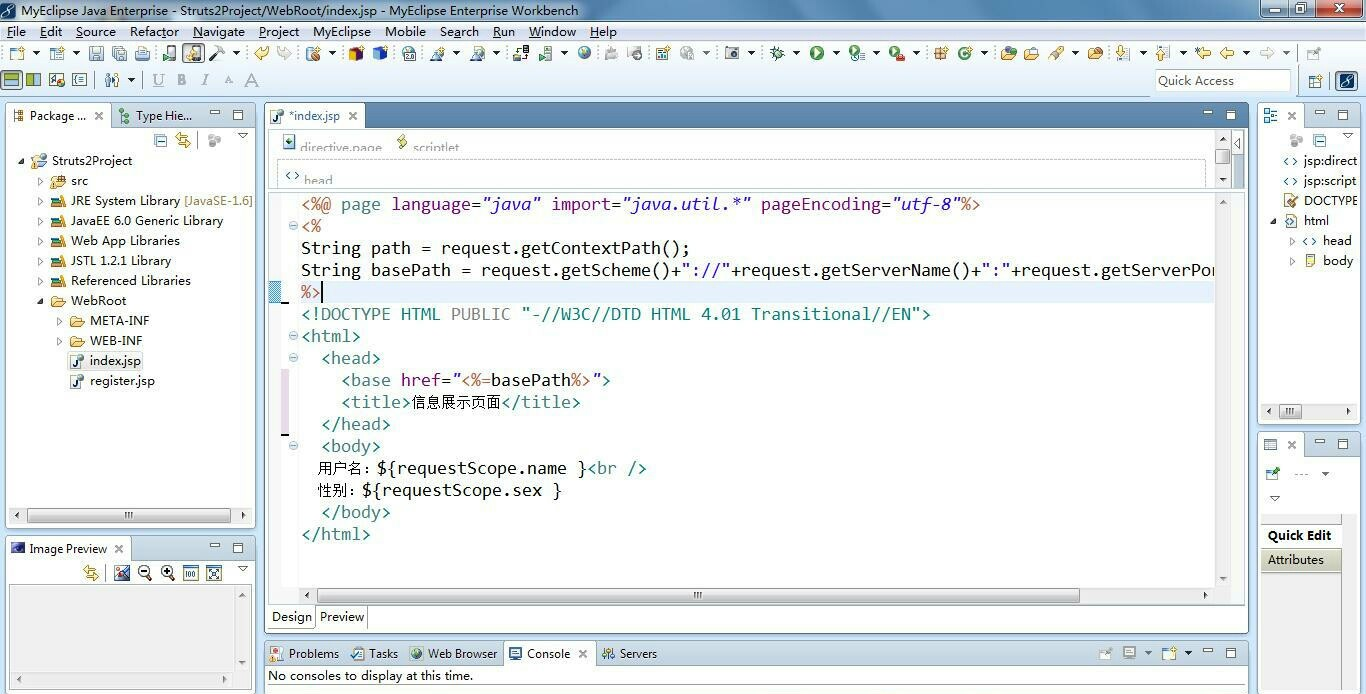This screenshot has width=1366, height=694.
Task: Toggle the horizontal split layout button
Action: click(x=11, y=79)
